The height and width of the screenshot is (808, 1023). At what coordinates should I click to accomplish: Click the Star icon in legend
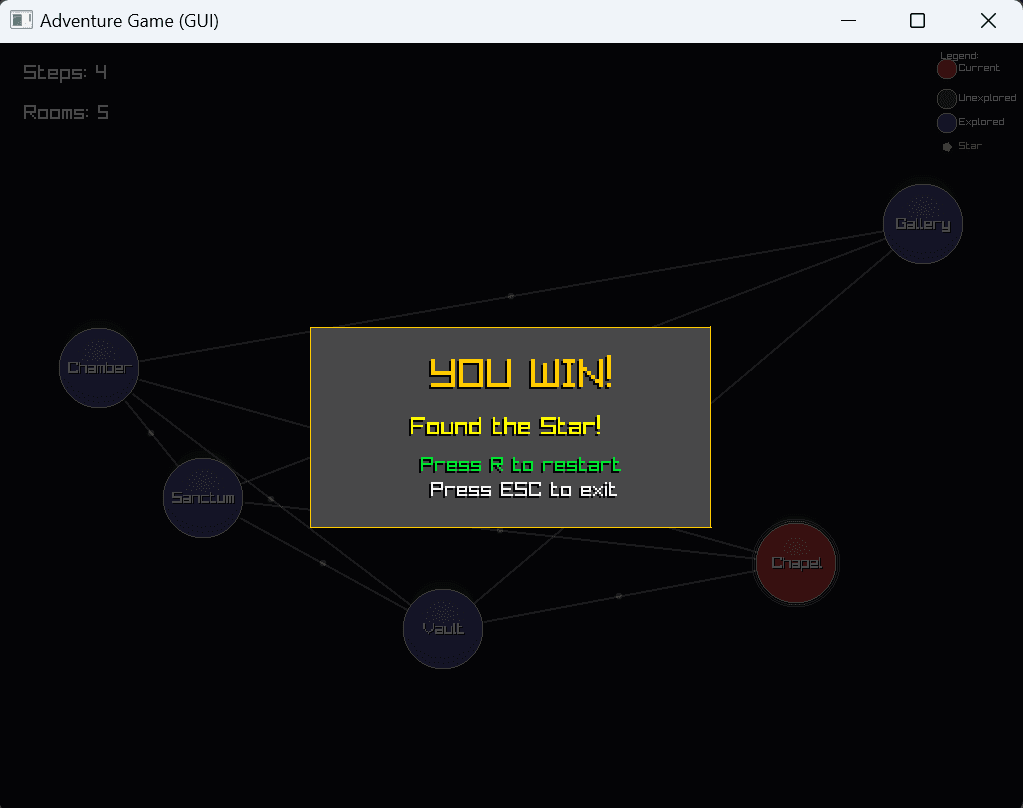click(947, 147)
